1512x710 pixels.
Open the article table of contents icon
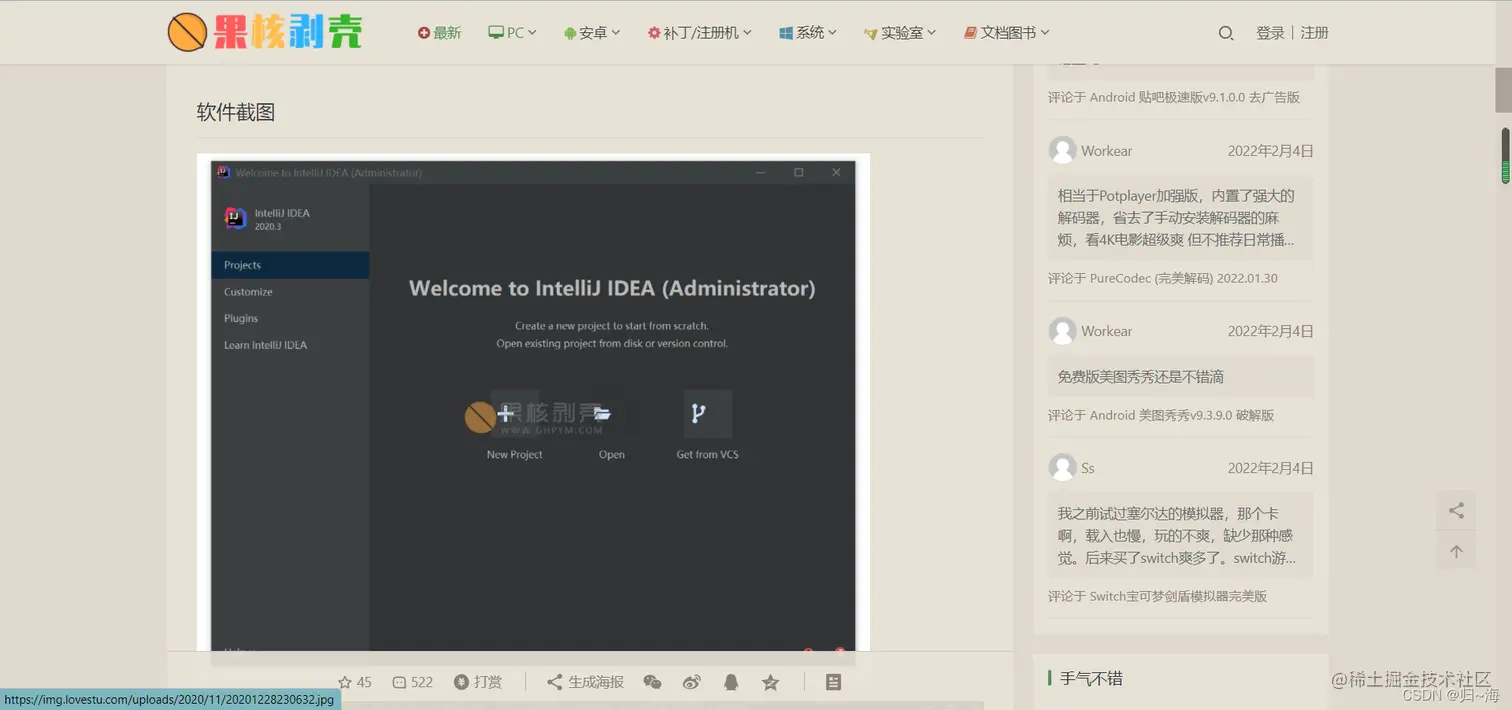tap(833, 682)
